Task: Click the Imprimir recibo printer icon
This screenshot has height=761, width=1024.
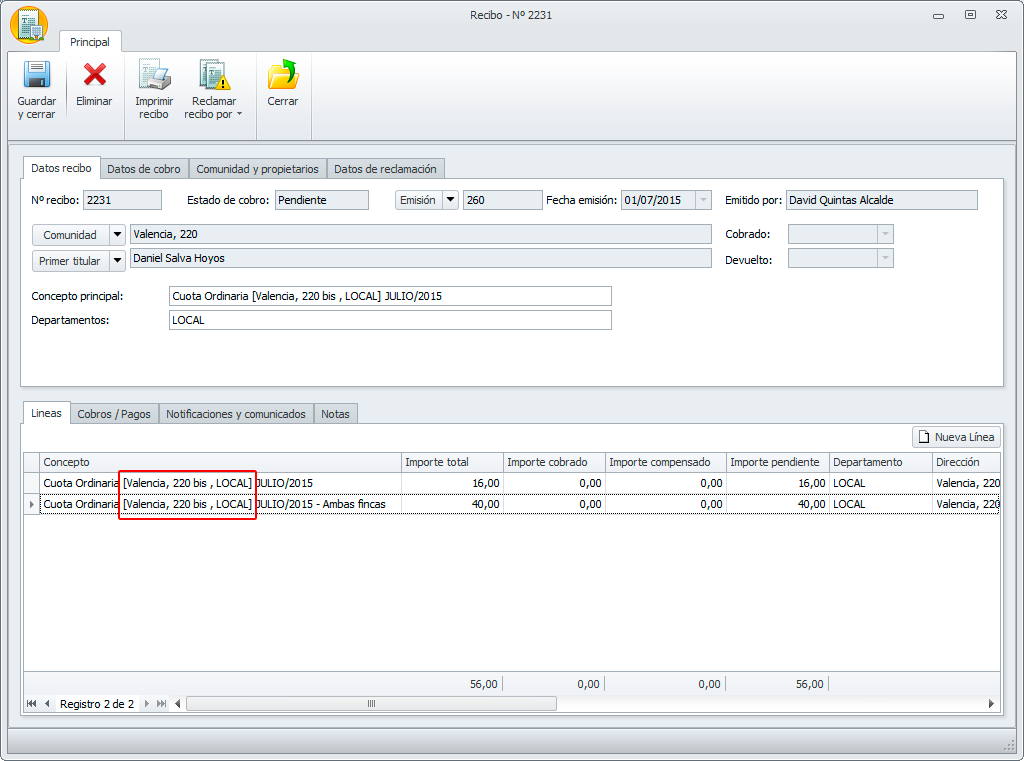Action: point(154,77)
